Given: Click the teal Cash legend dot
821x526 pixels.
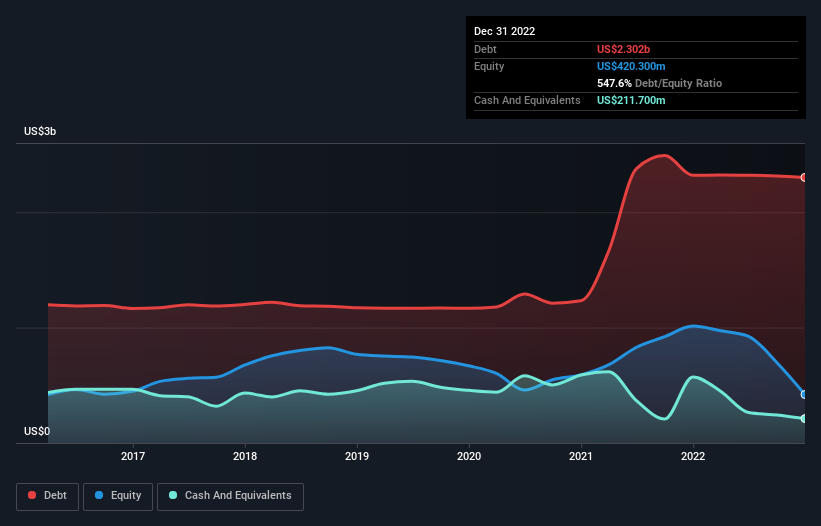Looking at the screenshot, I should point(173,495).
